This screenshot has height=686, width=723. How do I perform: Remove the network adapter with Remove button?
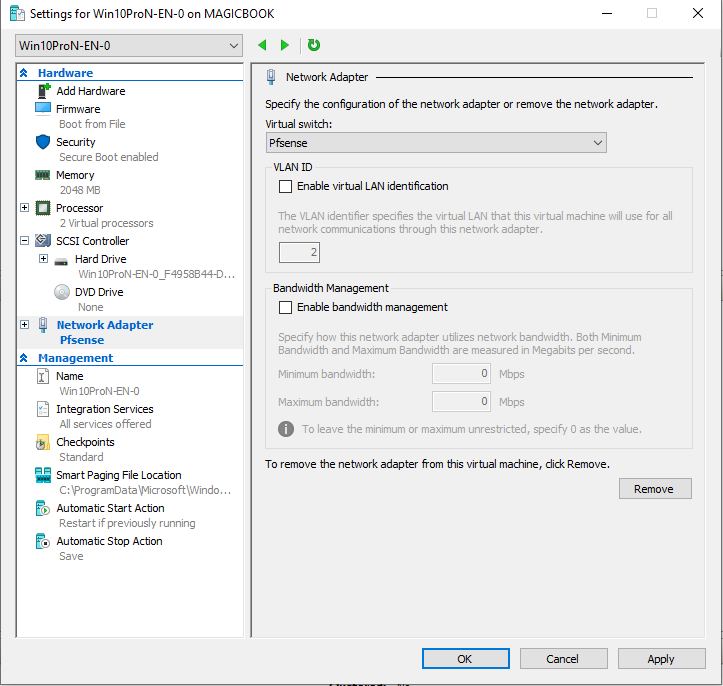[x=655, y=489]
